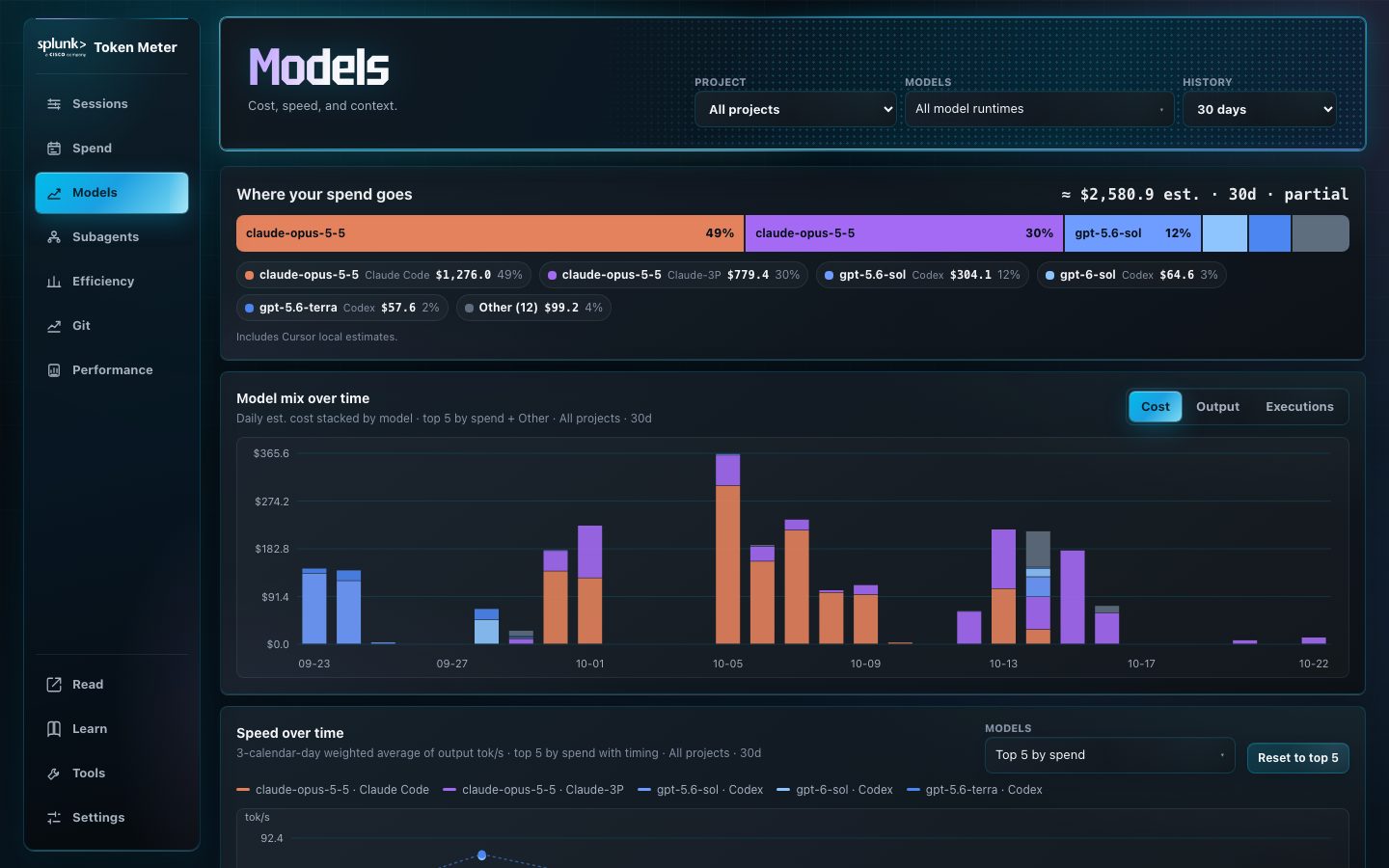
Task: Click the Performance icon in sidebar
Action: 54,370
